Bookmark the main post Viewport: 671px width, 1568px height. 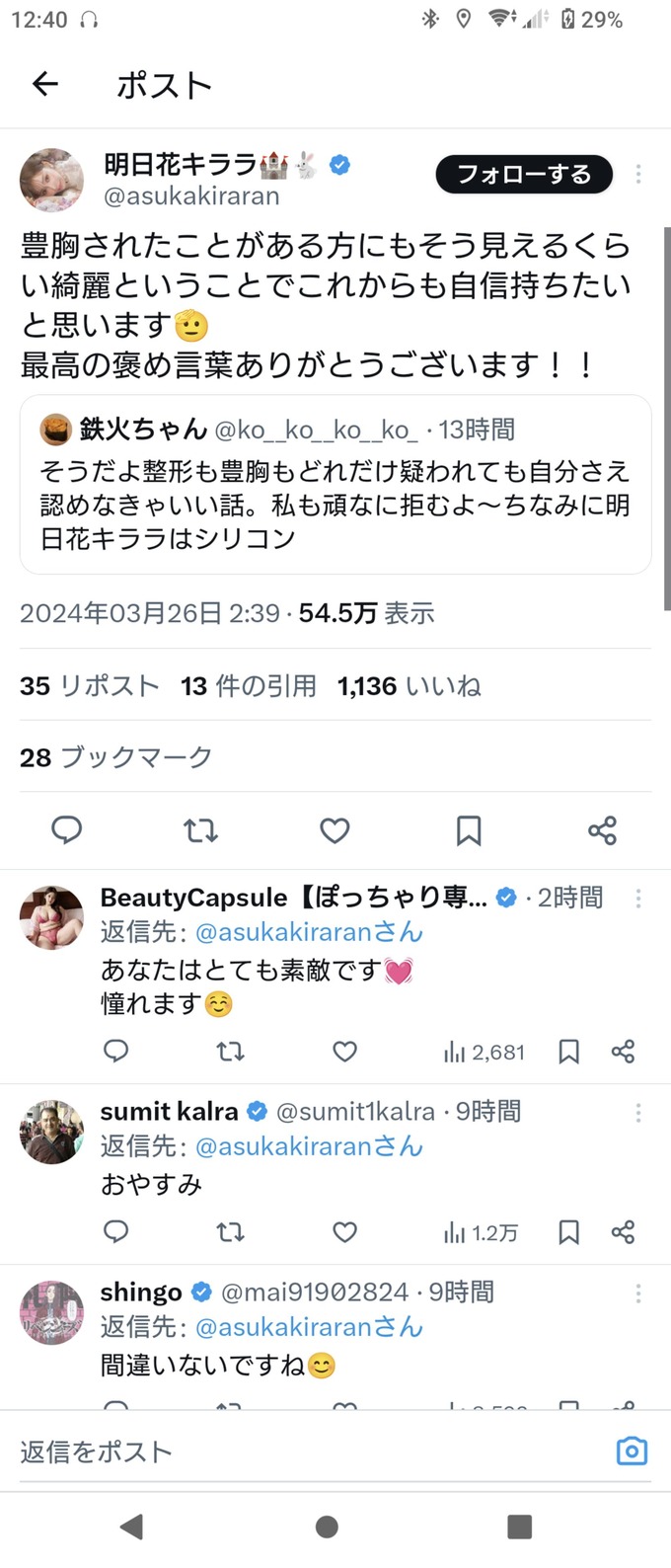[469, 830]
